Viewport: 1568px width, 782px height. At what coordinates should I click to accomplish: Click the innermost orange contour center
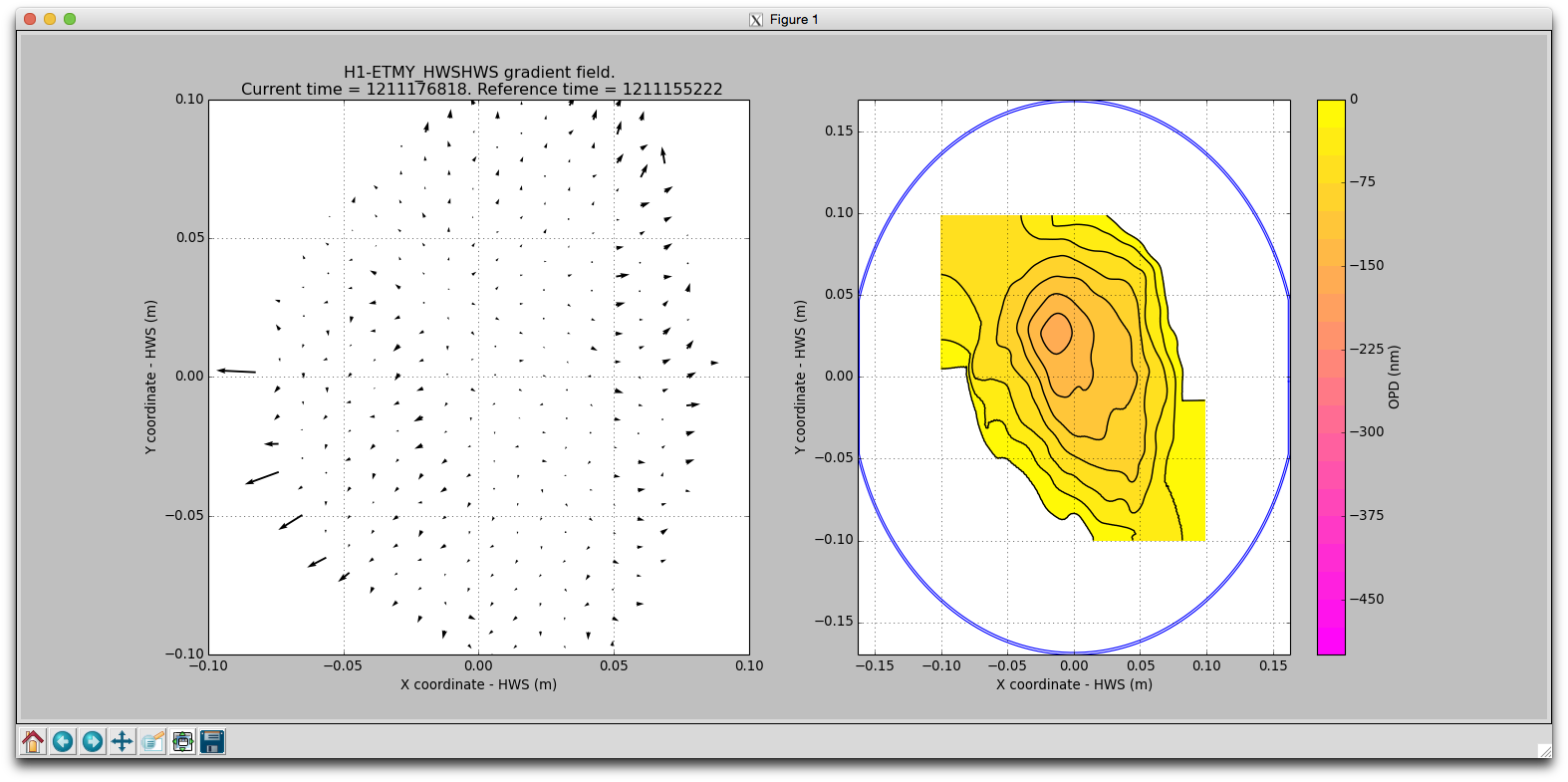tap(1056, 332)
